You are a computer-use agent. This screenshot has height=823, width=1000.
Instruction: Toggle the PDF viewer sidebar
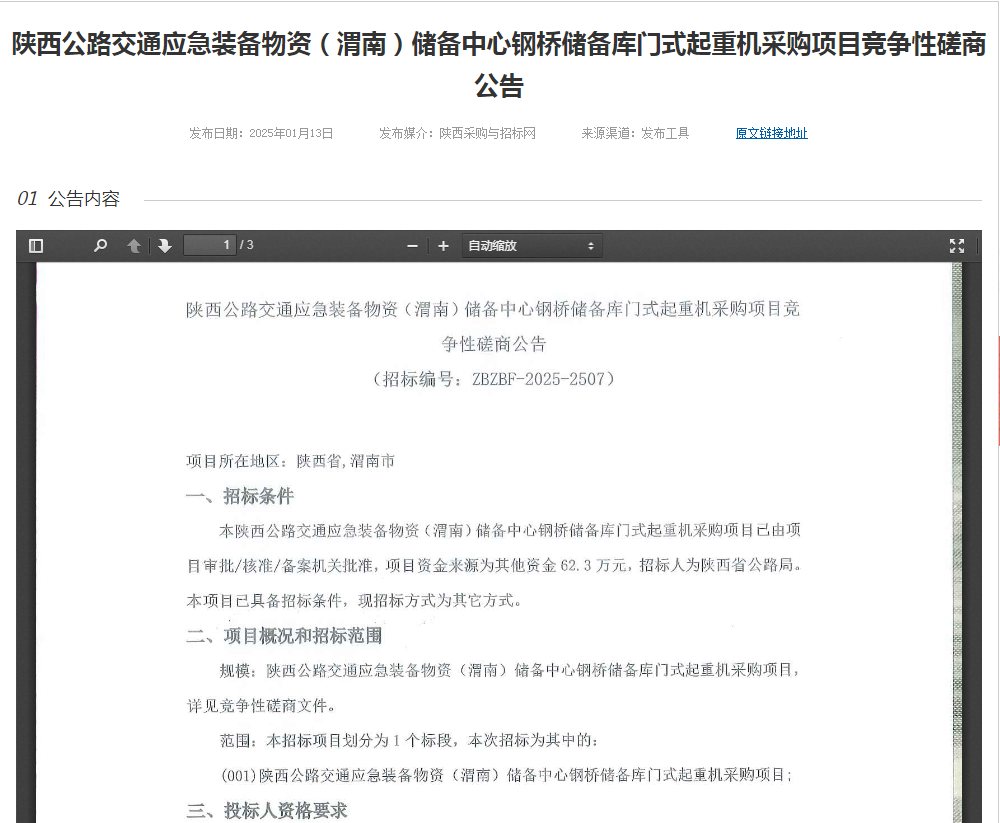coord(36,246)
